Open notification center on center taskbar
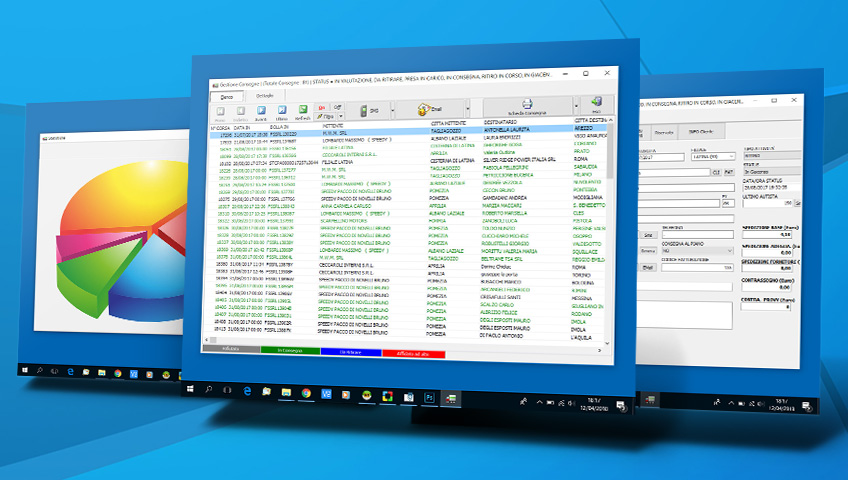This screenshot has height=480, width=848. pos(621,405)
